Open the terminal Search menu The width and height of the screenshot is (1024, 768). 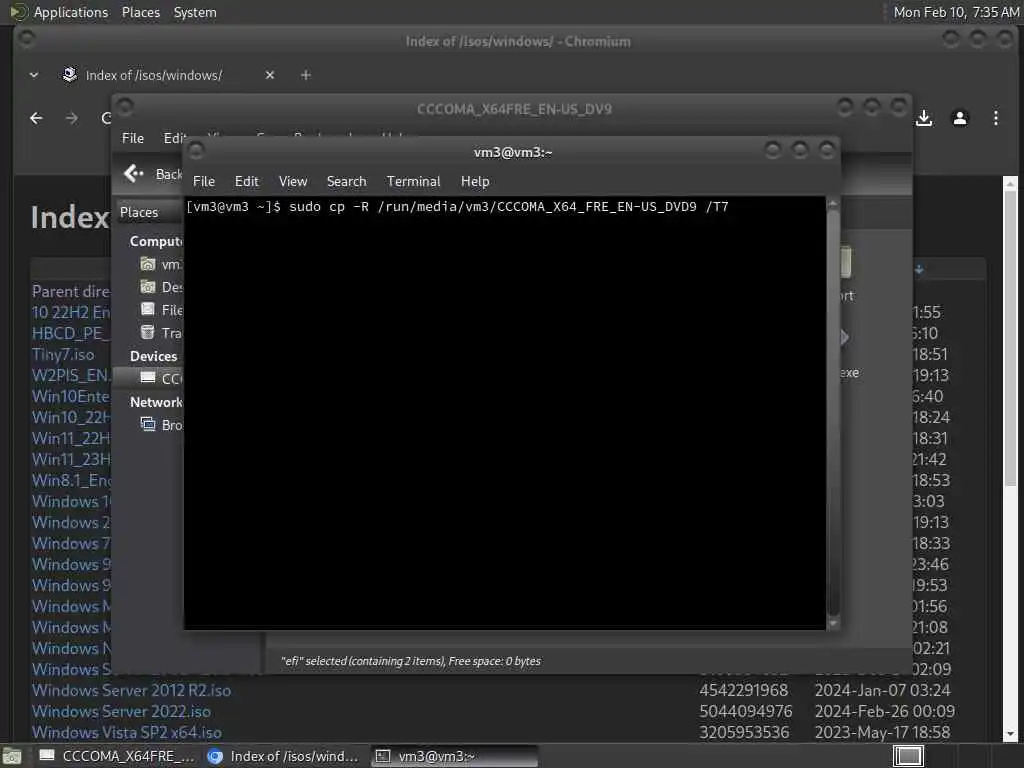pyautogui.click(x=346, y=182)
